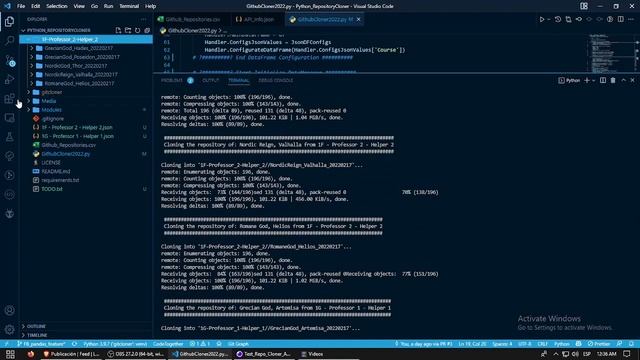Open the .gitignore file
The image size is (640, 360).
click(x=86, y=119)
